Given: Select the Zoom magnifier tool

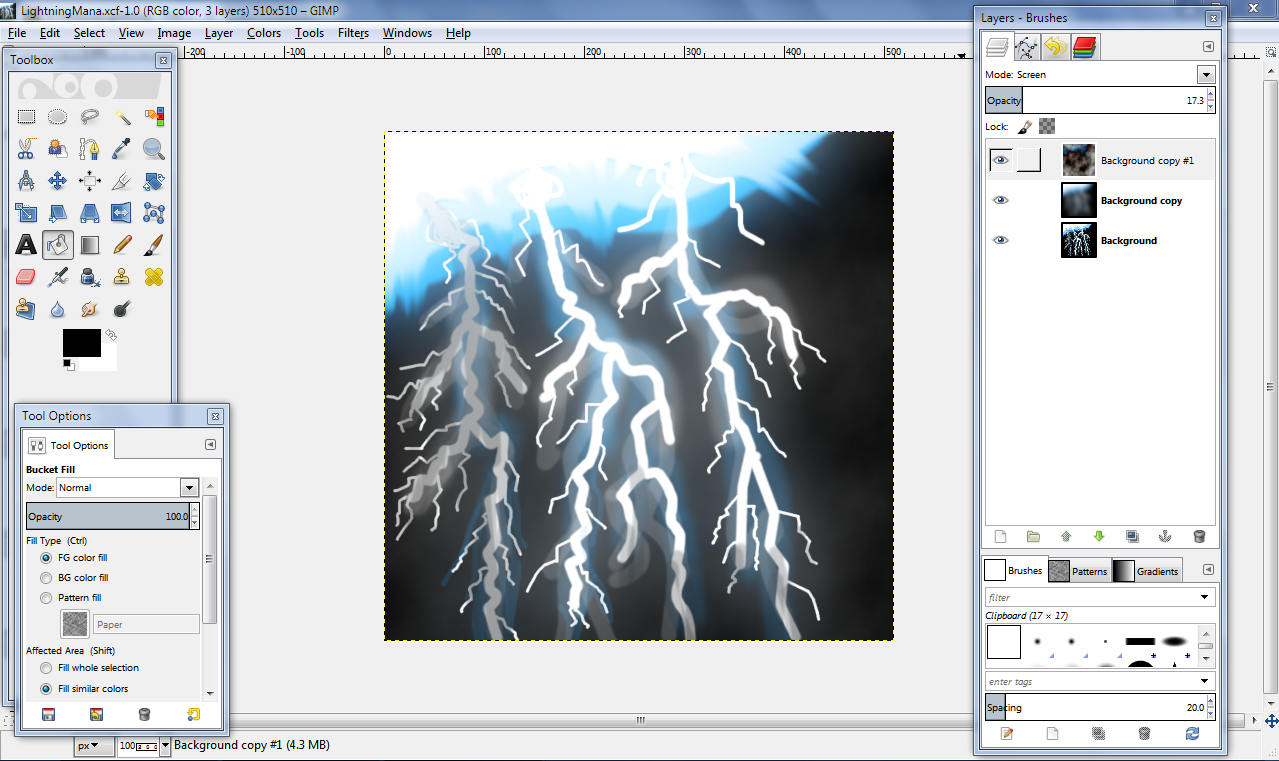Looking at the screenshot, I should (154, 149).
